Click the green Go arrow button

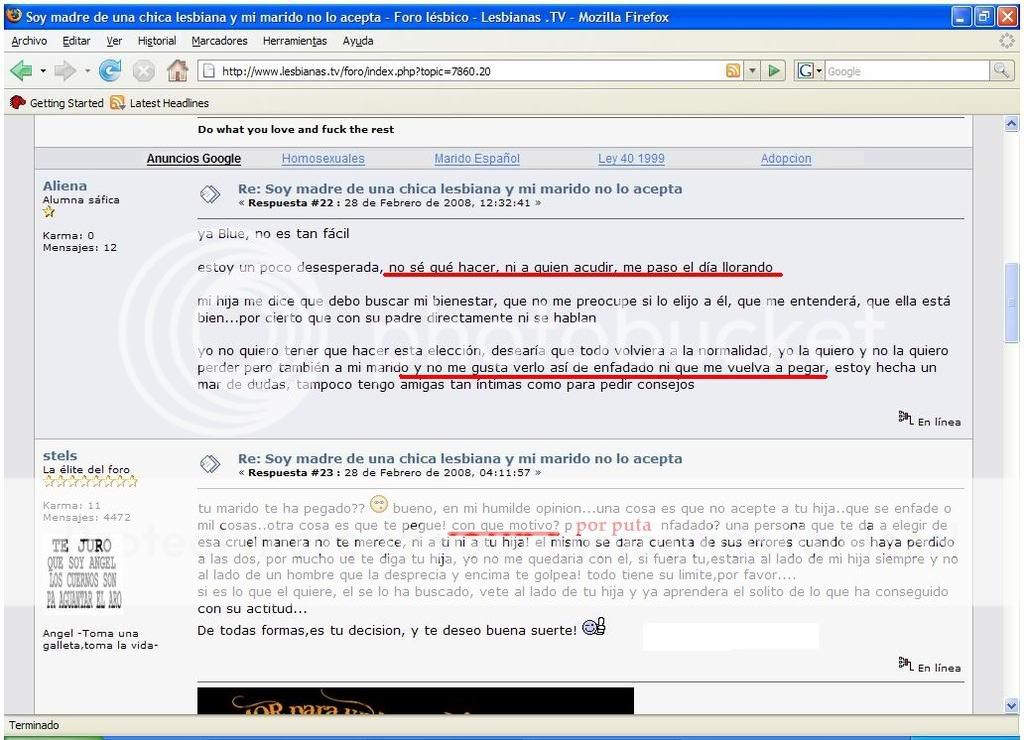tap(776, 71)
